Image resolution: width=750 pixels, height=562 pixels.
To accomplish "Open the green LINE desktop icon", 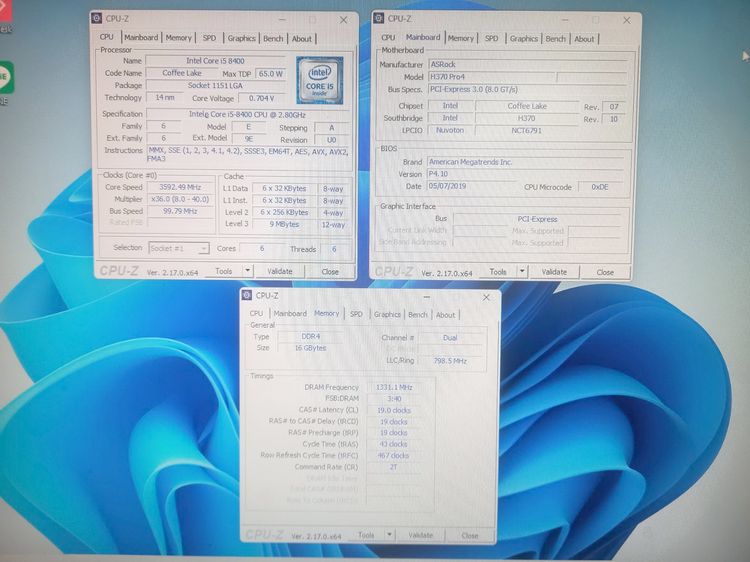I will click(6, 77).
